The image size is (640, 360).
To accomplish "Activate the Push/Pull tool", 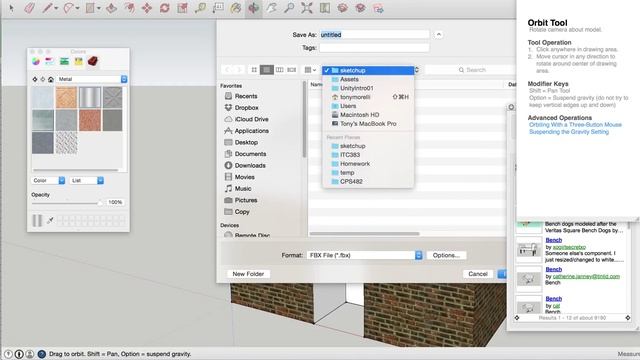I will click(111, 8).
